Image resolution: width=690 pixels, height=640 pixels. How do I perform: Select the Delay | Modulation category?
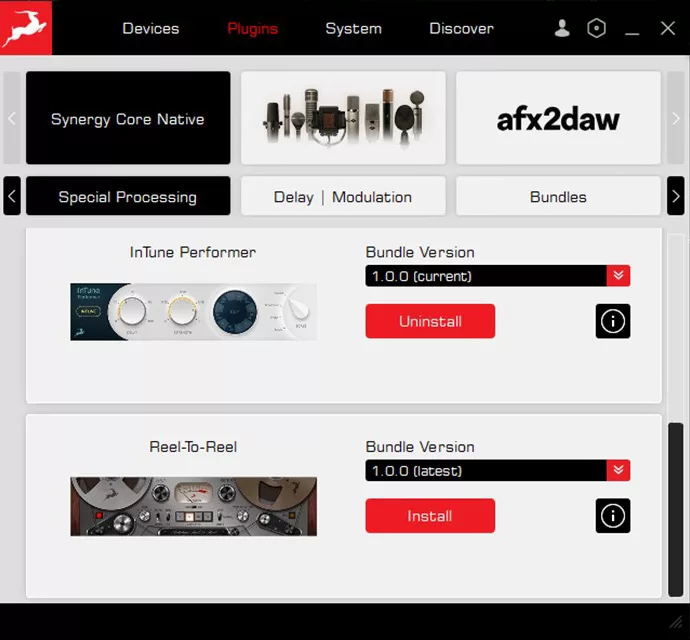click(343, 197)
